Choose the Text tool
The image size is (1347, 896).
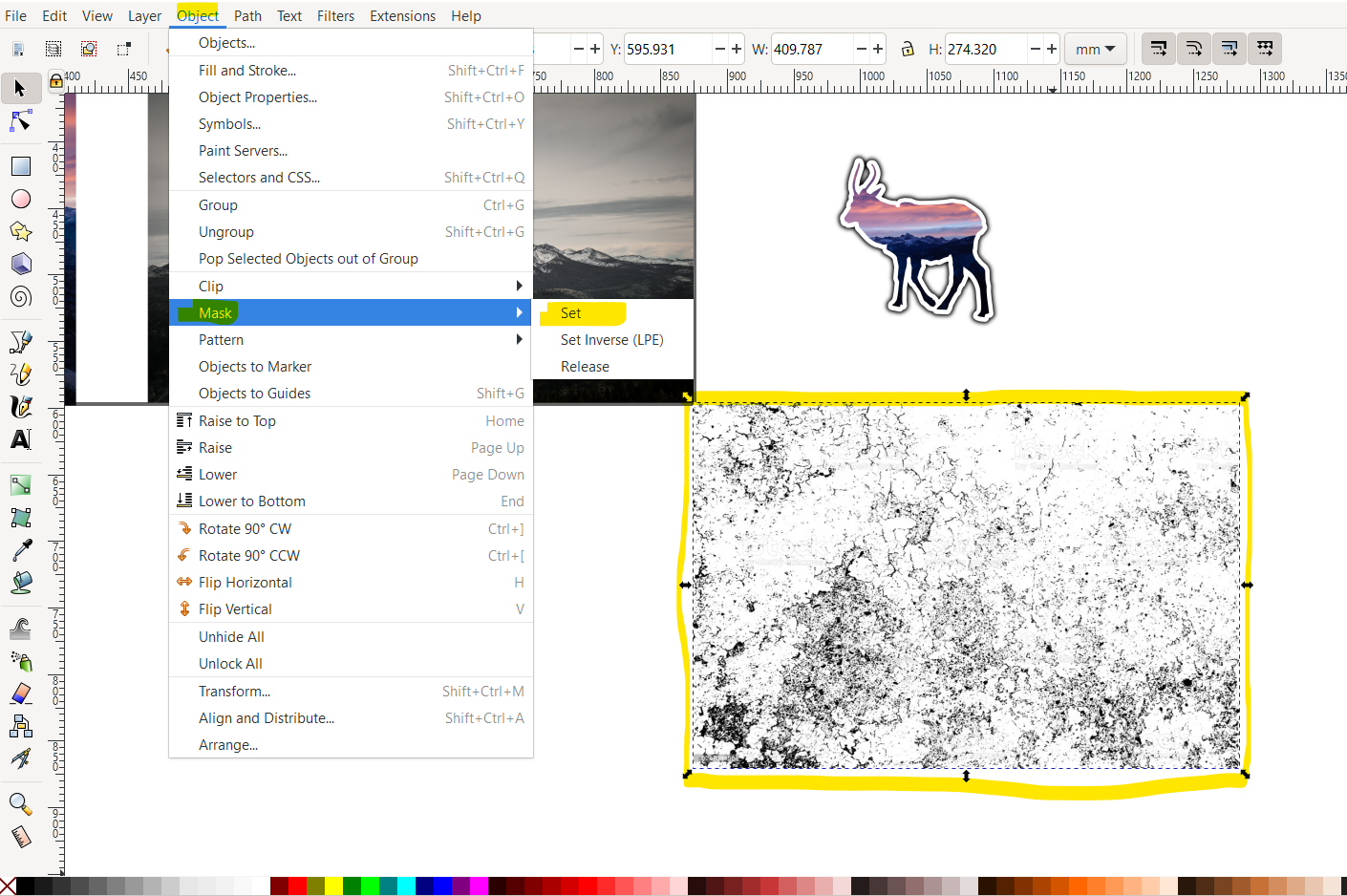[20, 439]
